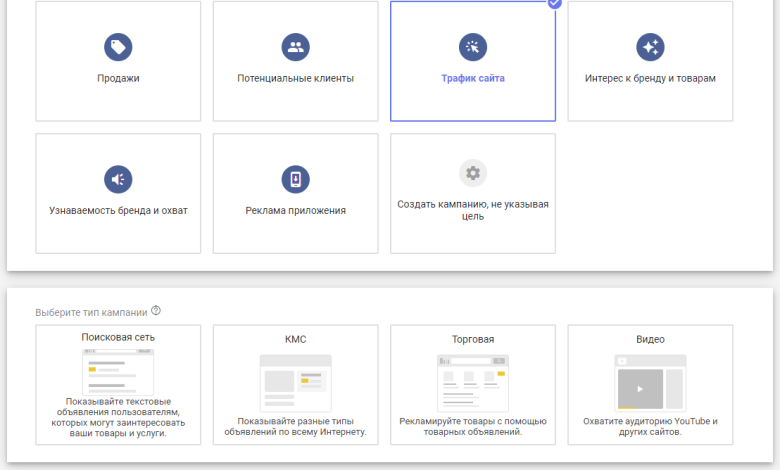Toggle the blue checkmark on Трафик сайта
This screenshot has height=470, width=780.
coord(555,3)
